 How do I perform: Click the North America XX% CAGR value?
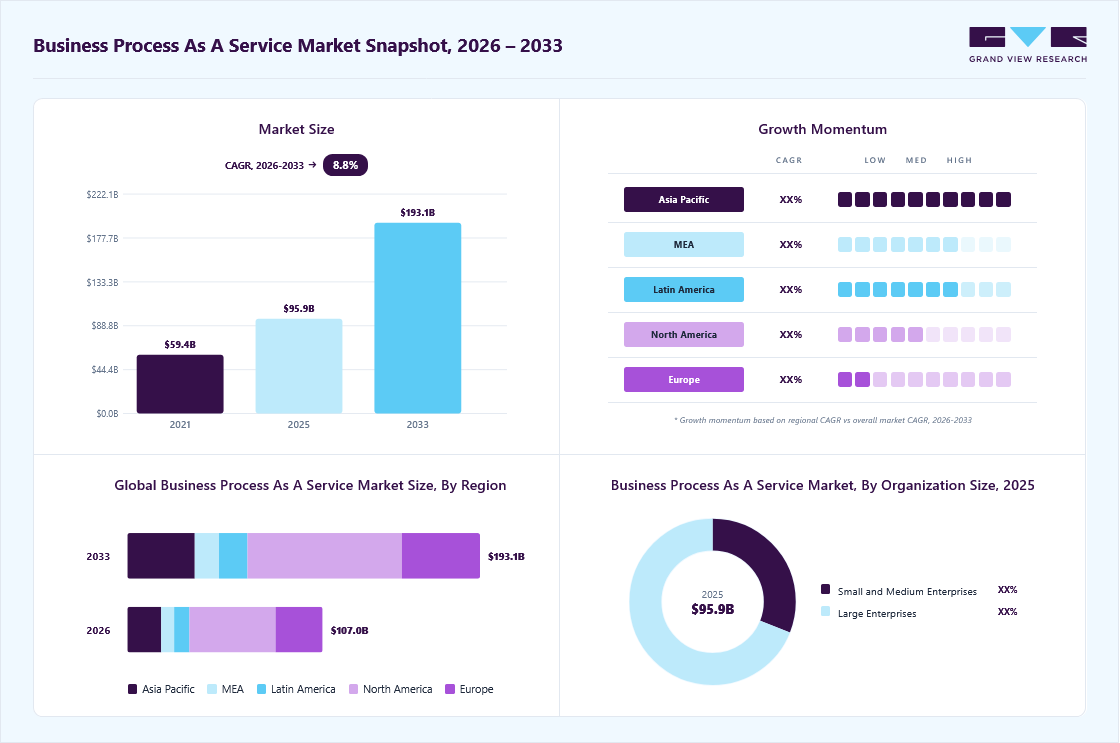pyautogui.click(x=791, y=335)
